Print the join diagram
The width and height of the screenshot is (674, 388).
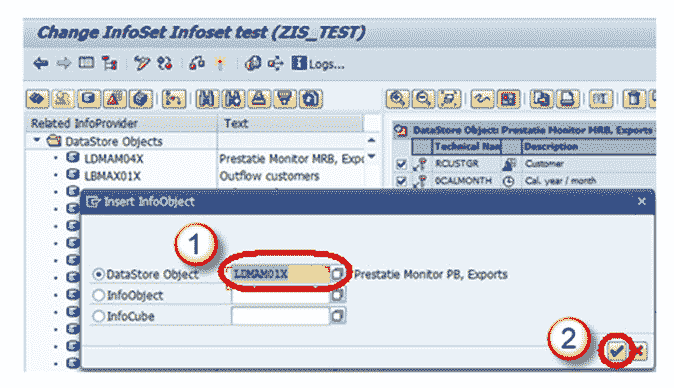coord(567,99)
